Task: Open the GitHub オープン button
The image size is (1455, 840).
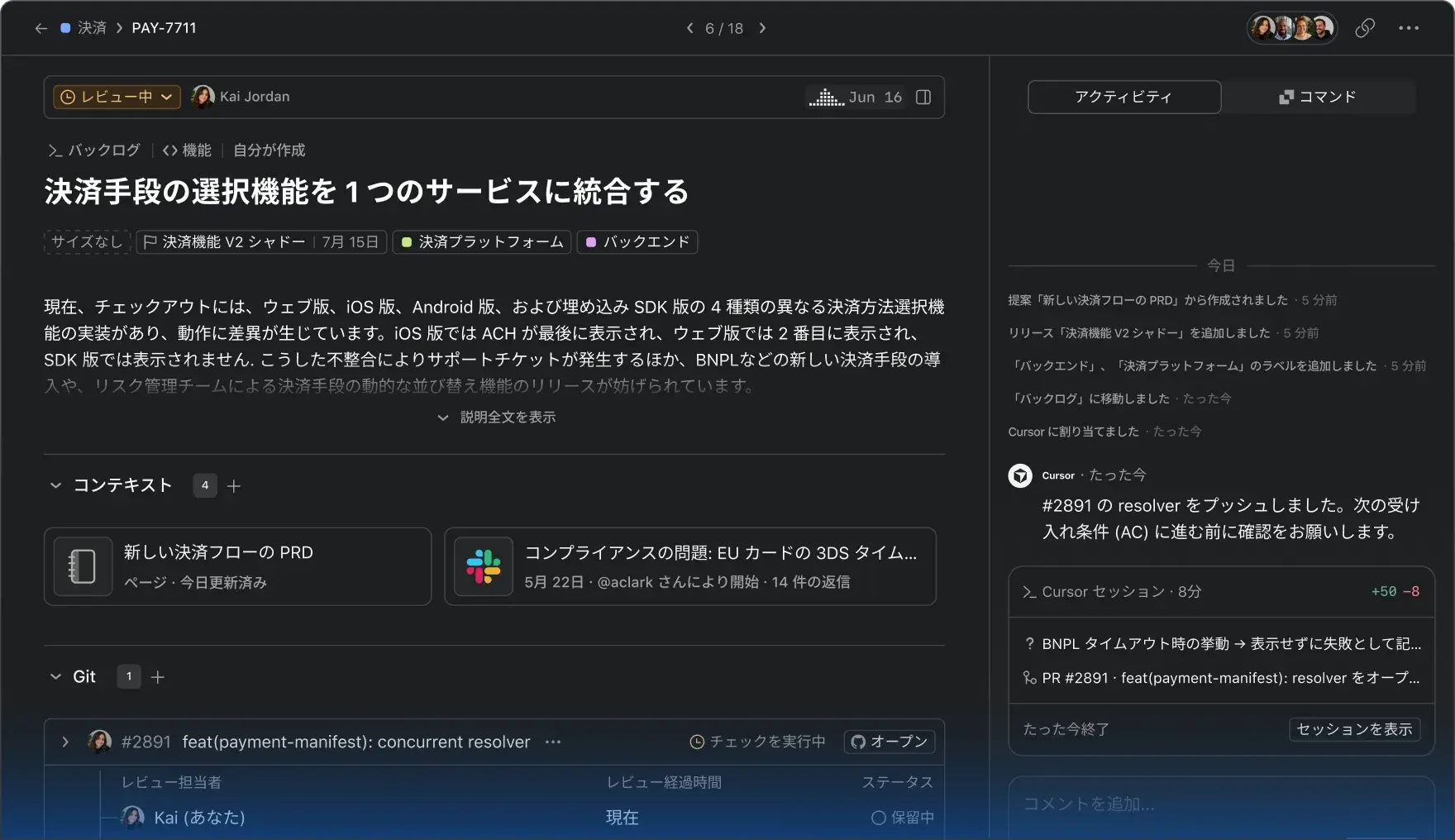Action: tap(890, 742)
